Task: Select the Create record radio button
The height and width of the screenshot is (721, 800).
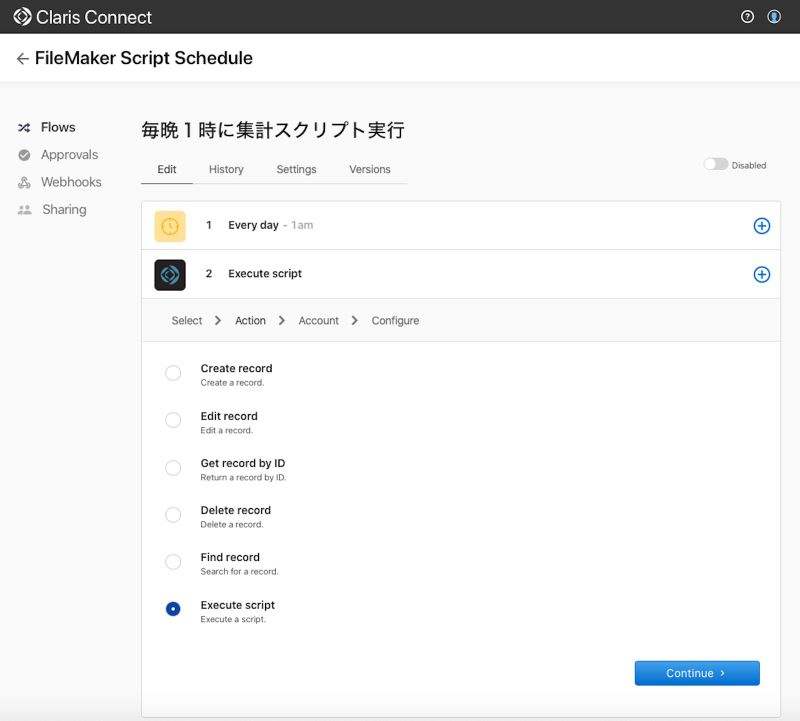Action: pyautogui.click(x=173, y=373)
